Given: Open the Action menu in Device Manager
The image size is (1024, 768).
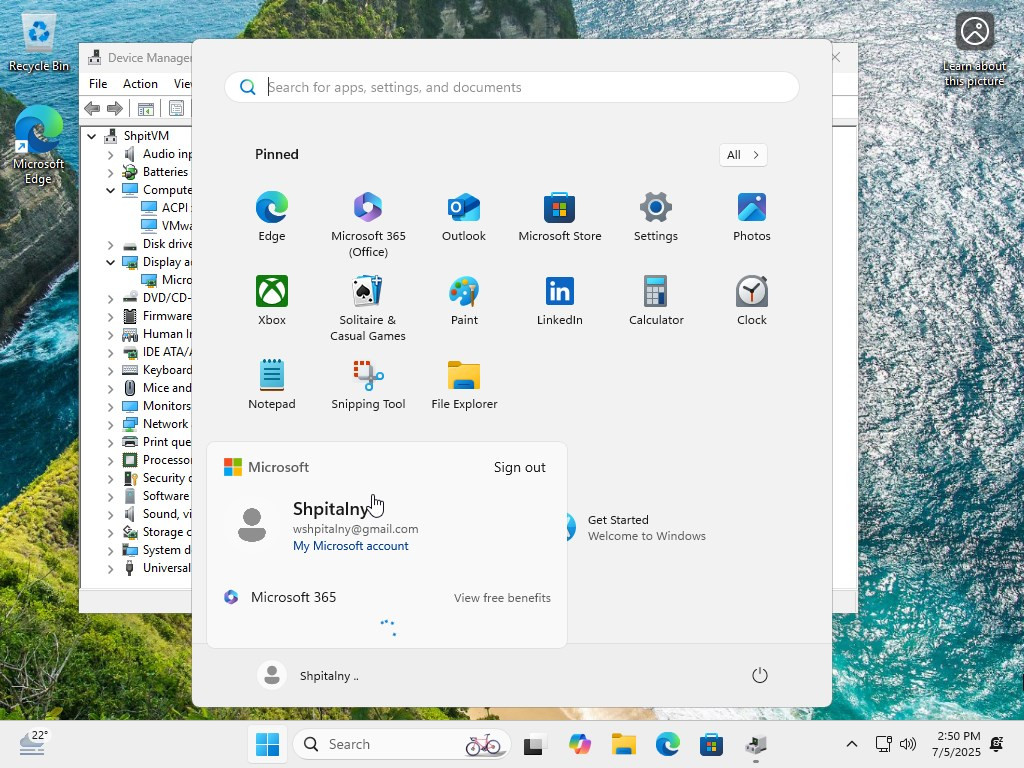Looking at the screenshot, I should [140, 84].
